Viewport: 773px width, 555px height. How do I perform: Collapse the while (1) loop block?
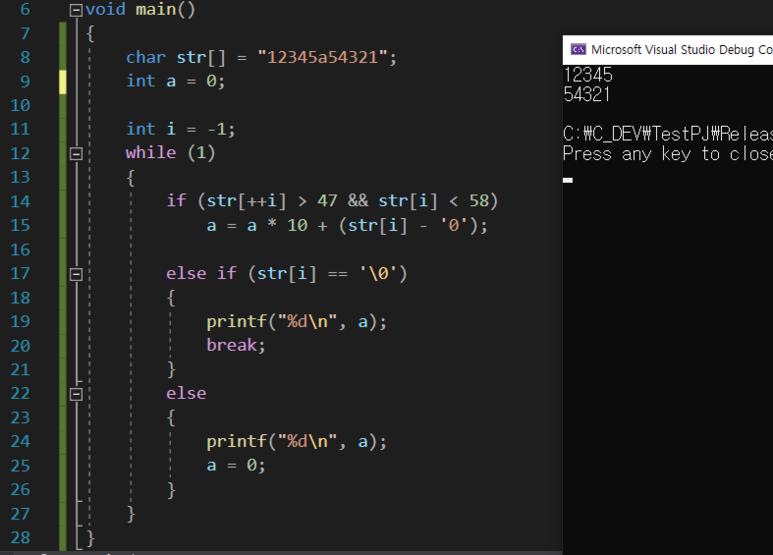[x=76, y=154]
